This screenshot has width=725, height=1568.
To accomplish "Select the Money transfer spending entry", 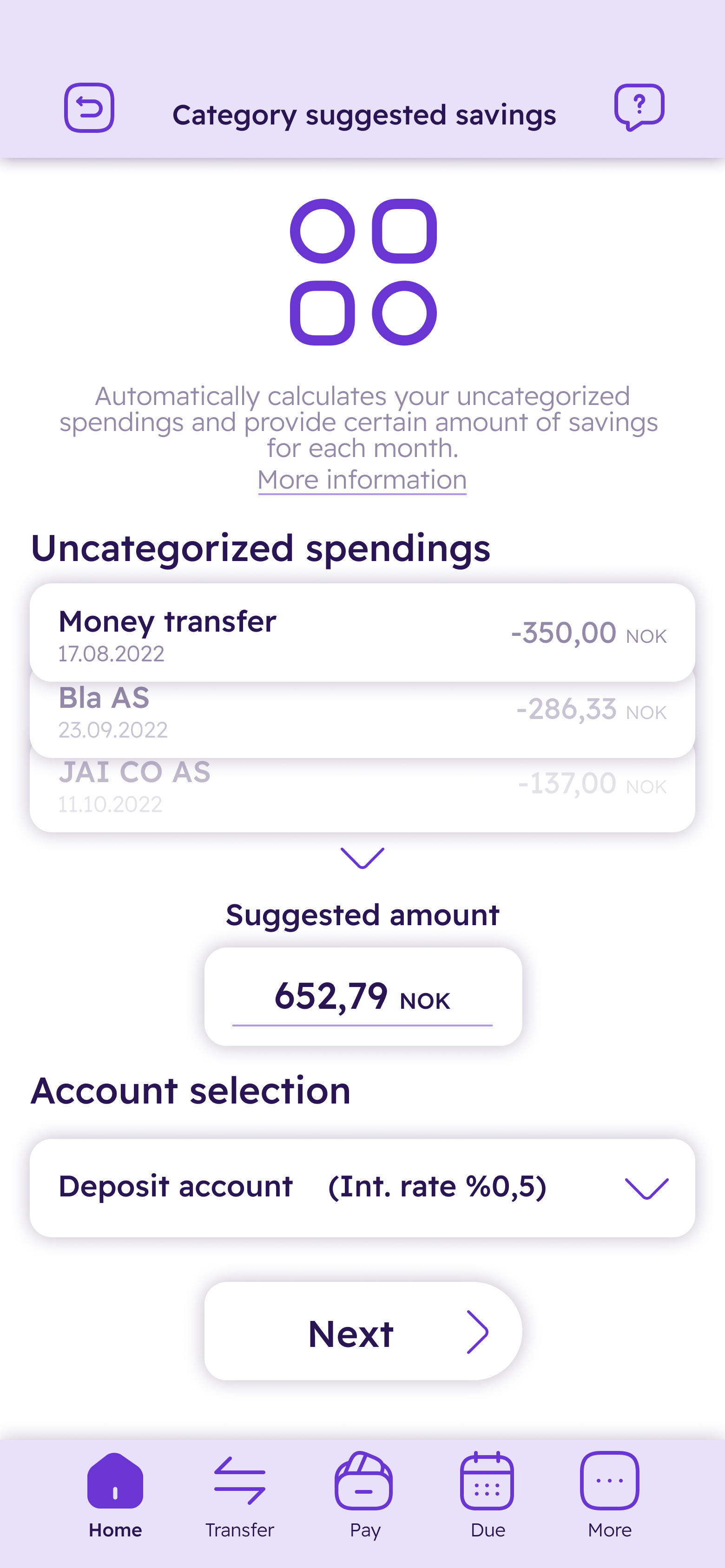I will pos(362,633).
